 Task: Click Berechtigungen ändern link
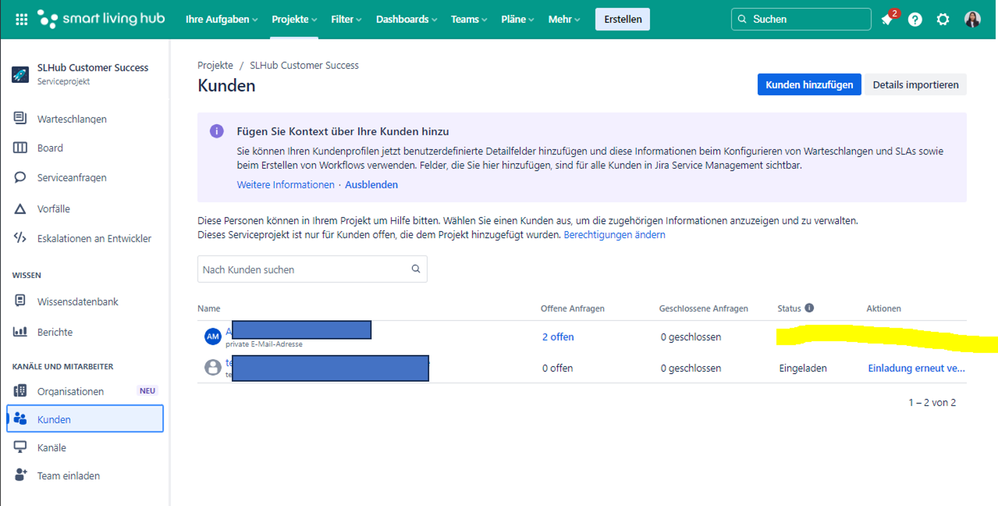tap(615, 235)
